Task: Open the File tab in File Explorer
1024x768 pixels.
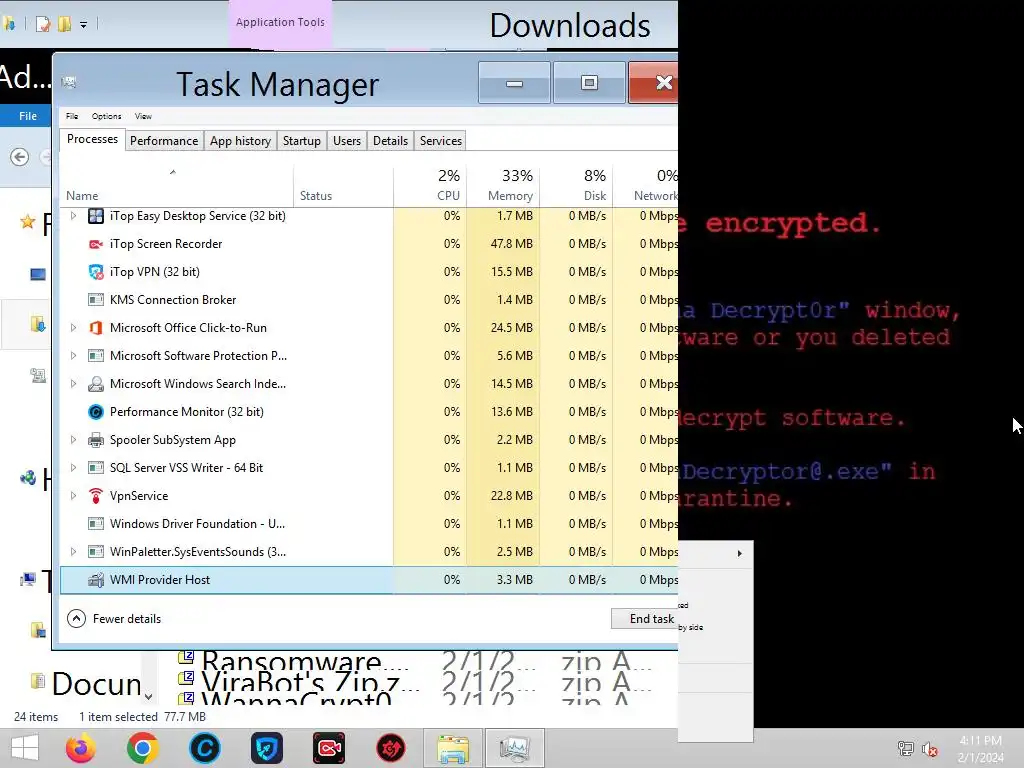Action: point(27,116)
